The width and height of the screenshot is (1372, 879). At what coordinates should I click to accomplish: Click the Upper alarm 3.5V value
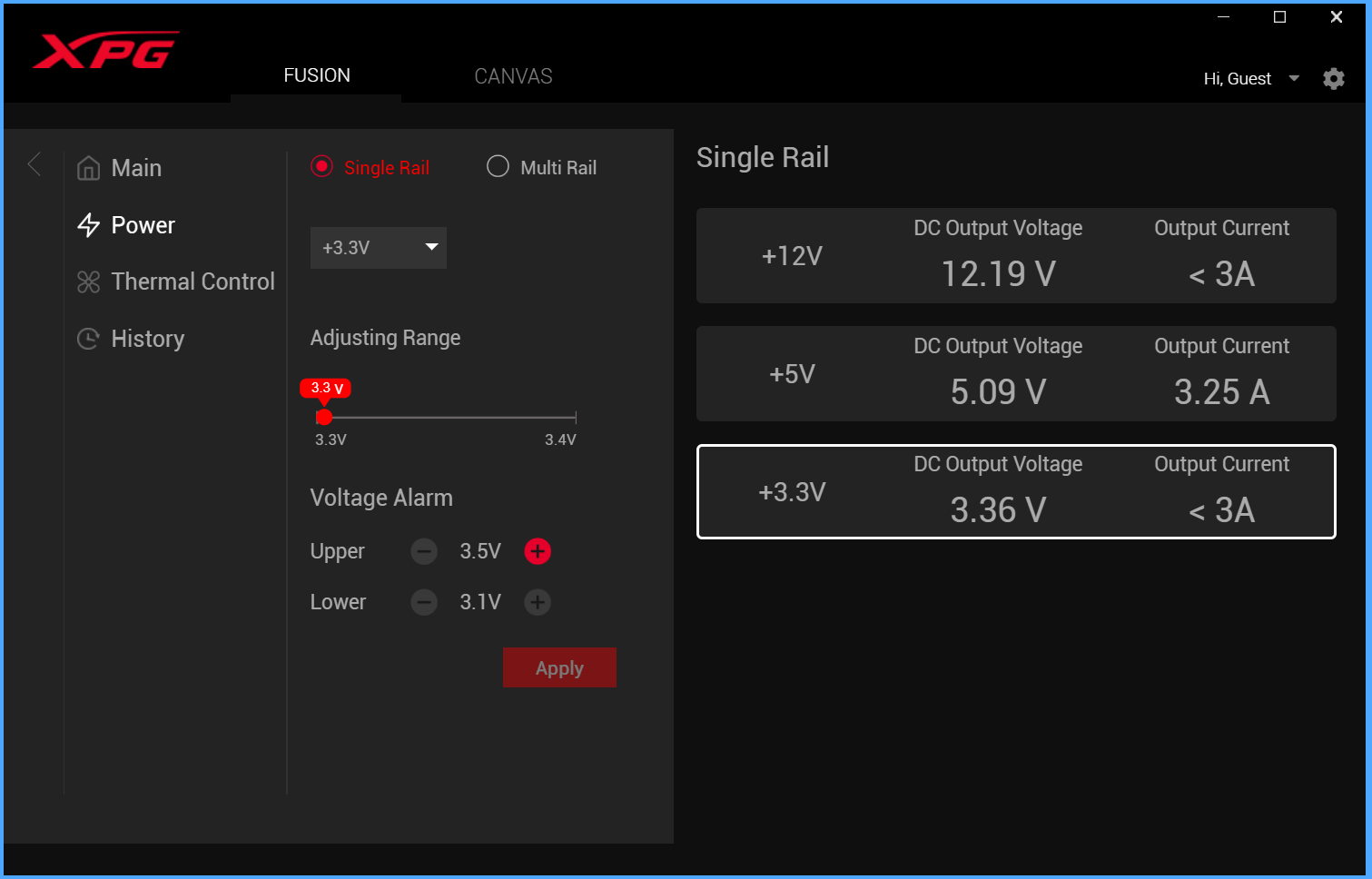(x=480, y=551)
